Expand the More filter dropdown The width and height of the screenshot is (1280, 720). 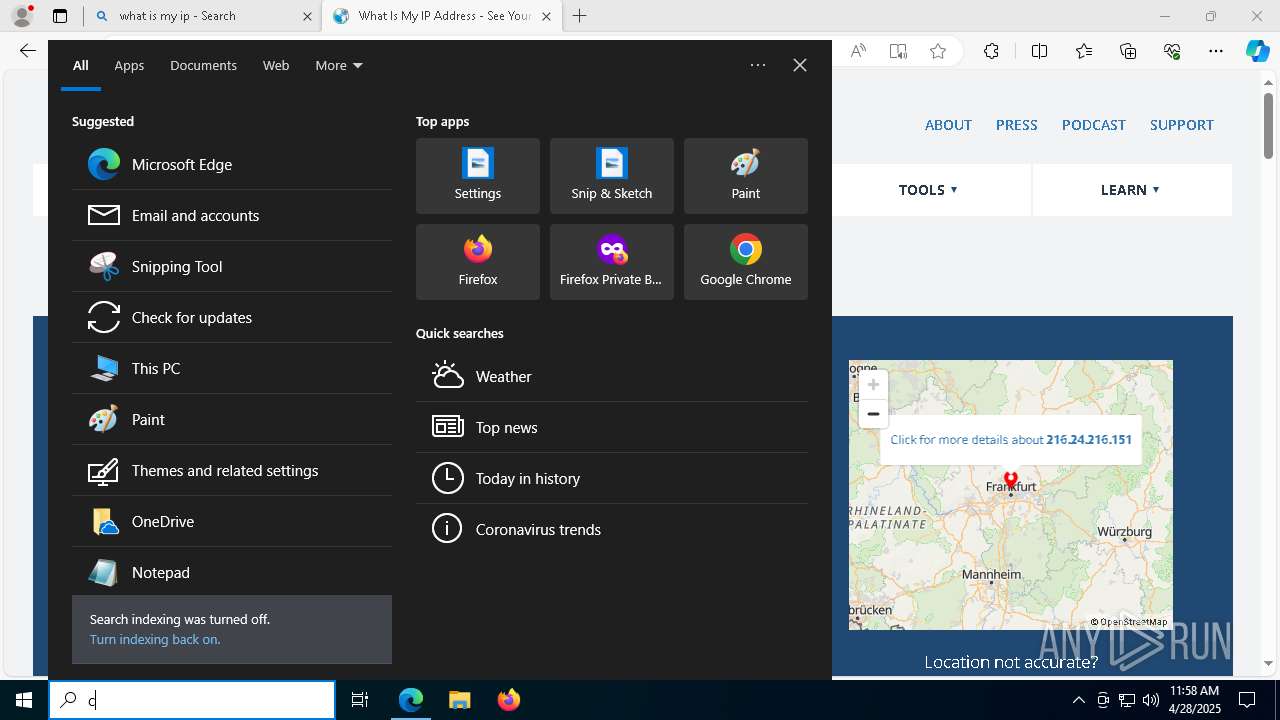(x=339, y=65)
